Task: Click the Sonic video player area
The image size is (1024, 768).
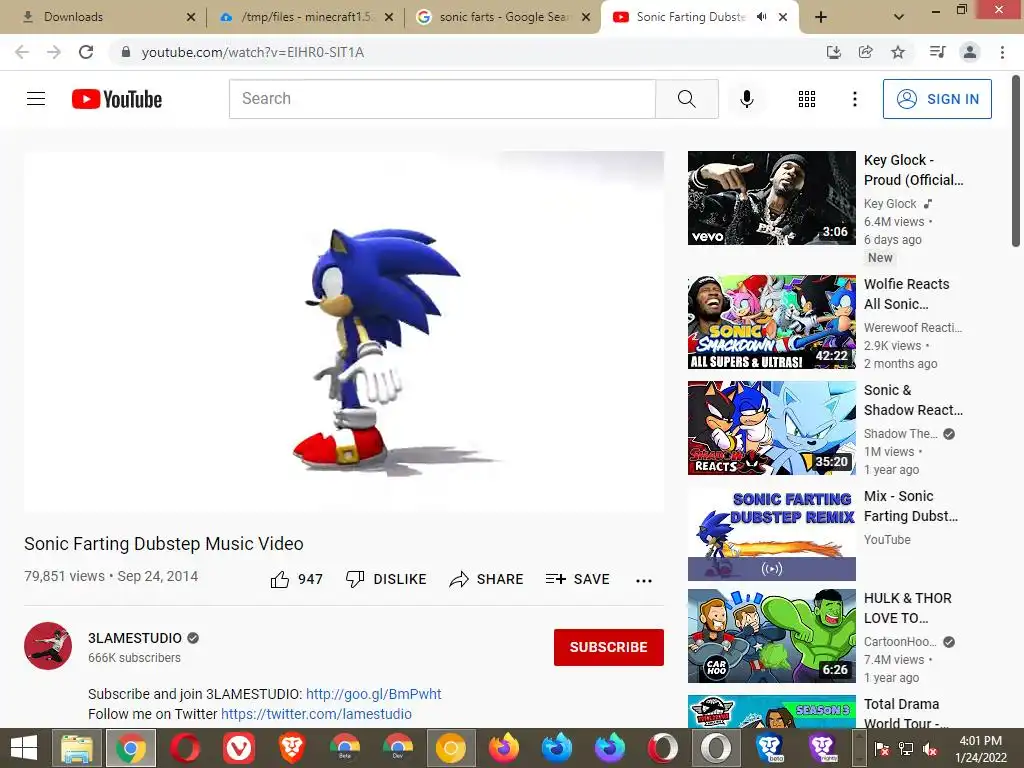Action: [344, 332]
